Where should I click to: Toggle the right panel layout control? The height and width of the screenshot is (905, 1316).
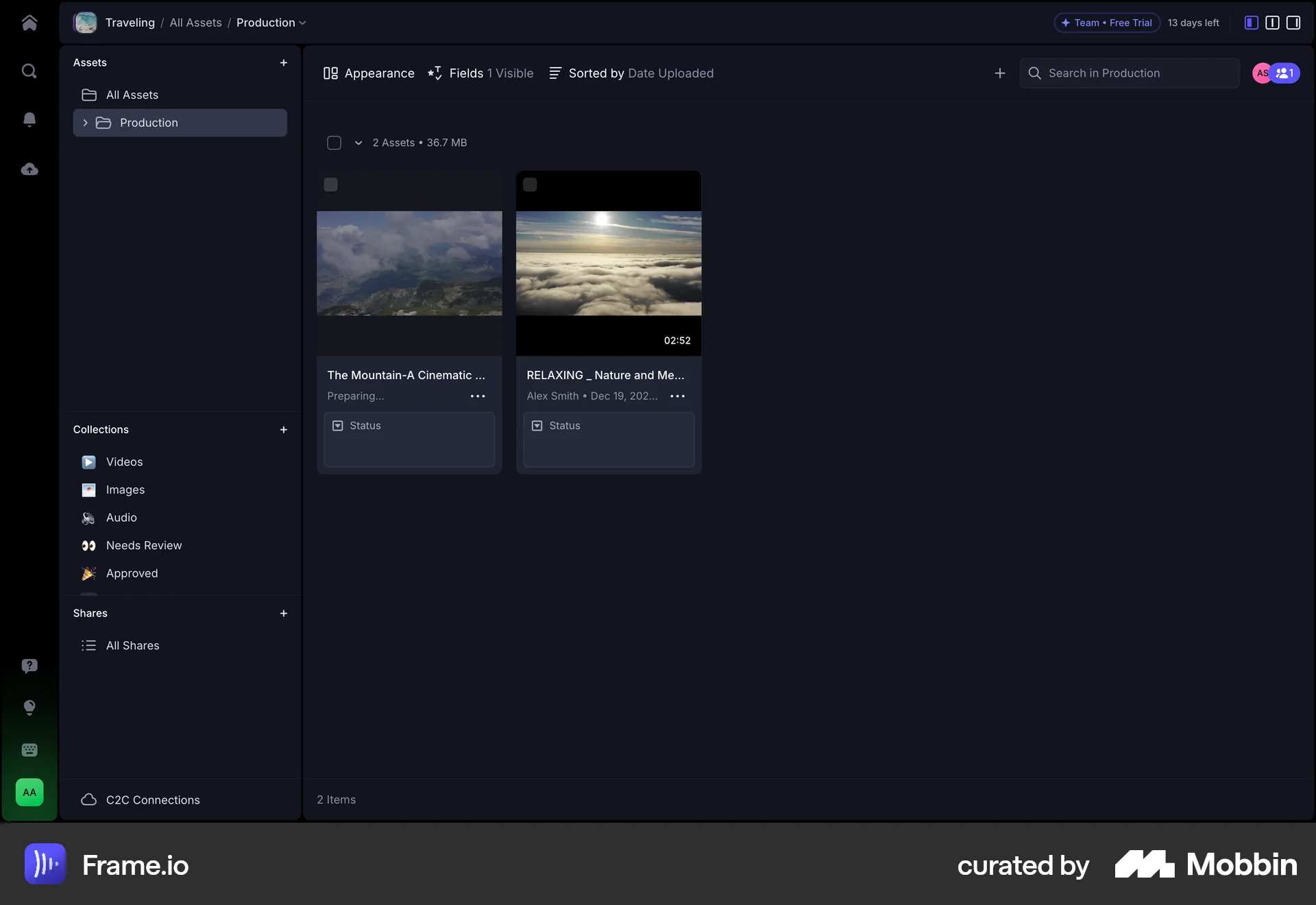1293,23
